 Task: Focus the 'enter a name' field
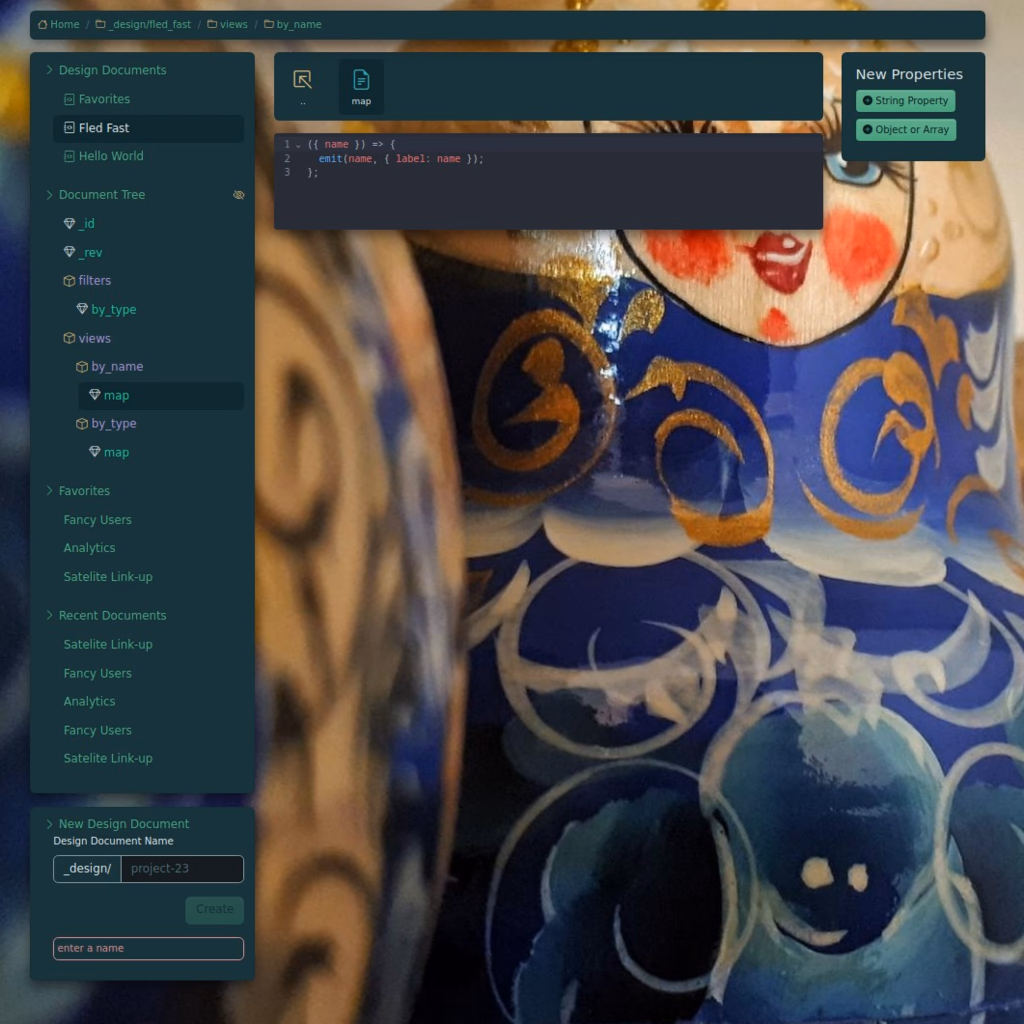148,948
